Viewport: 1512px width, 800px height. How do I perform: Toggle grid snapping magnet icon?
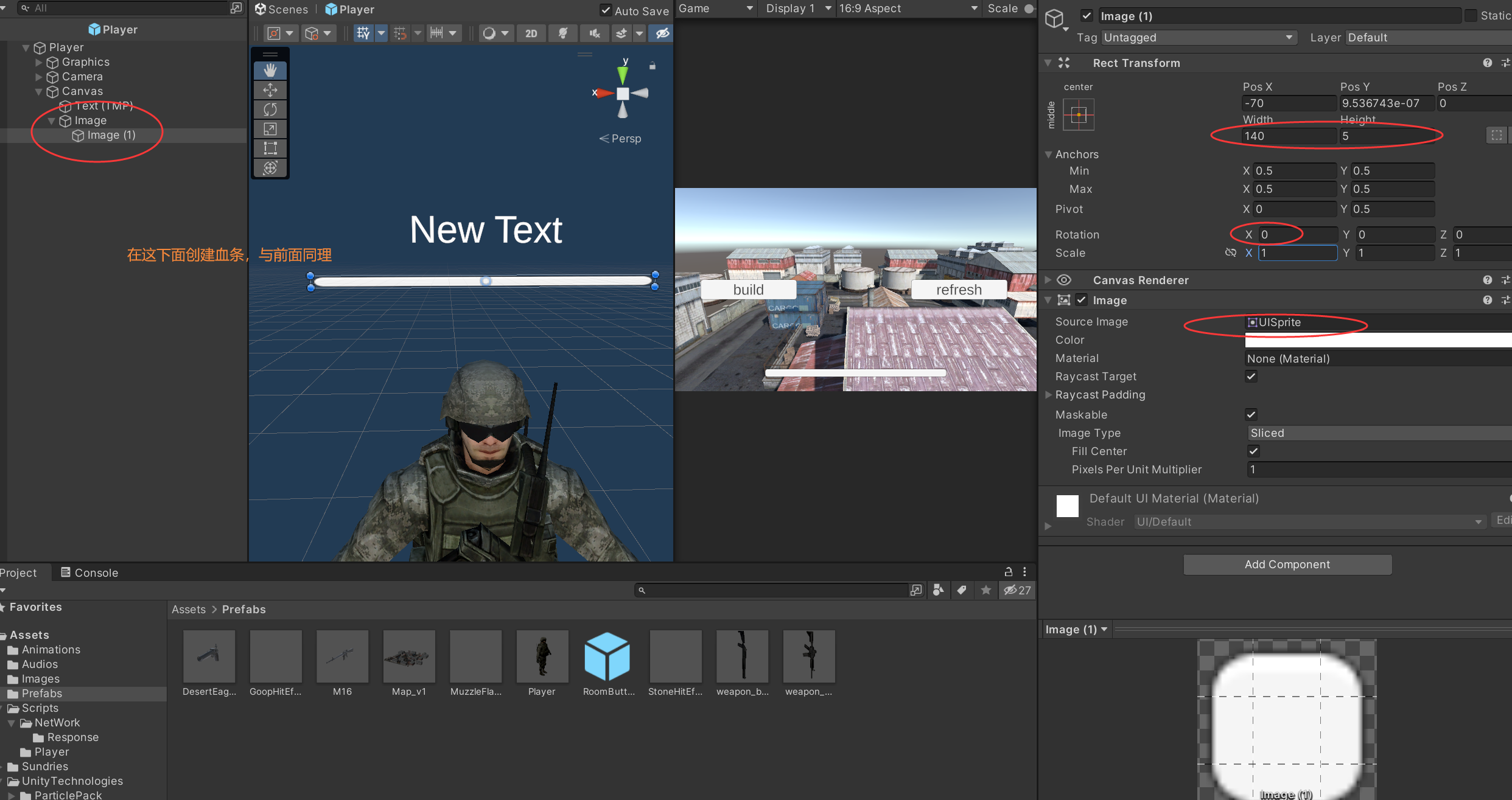[400, 33]
